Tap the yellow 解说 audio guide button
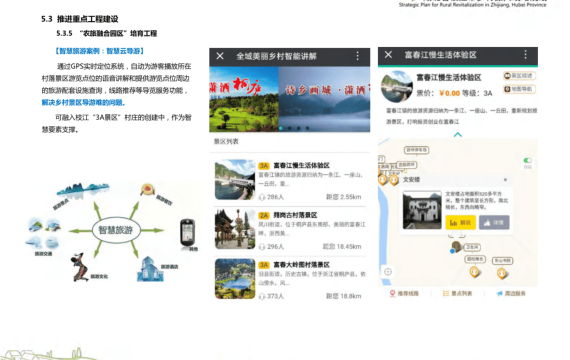The image size is (570, 360). click(x=461, y=223)
